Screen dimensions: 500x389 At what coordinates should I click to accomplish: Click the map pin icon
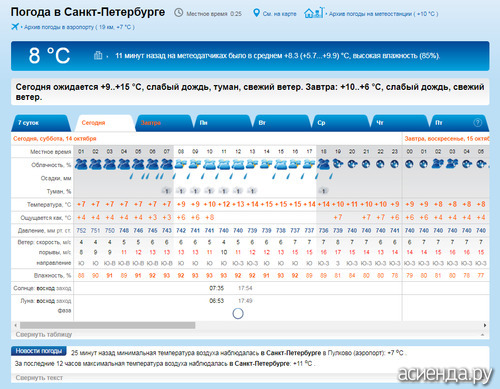[x=256, y=13]
